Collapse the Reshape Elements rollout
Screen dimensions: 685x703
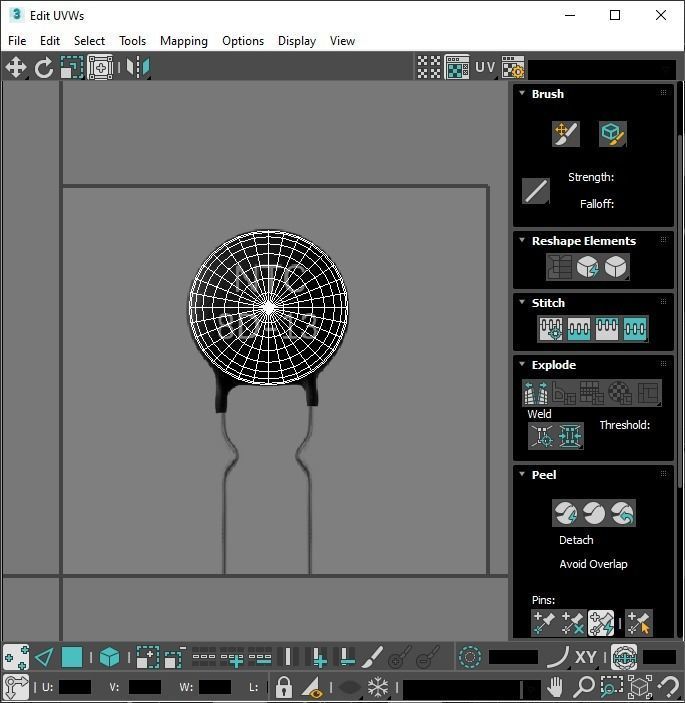tap(522, 240)
